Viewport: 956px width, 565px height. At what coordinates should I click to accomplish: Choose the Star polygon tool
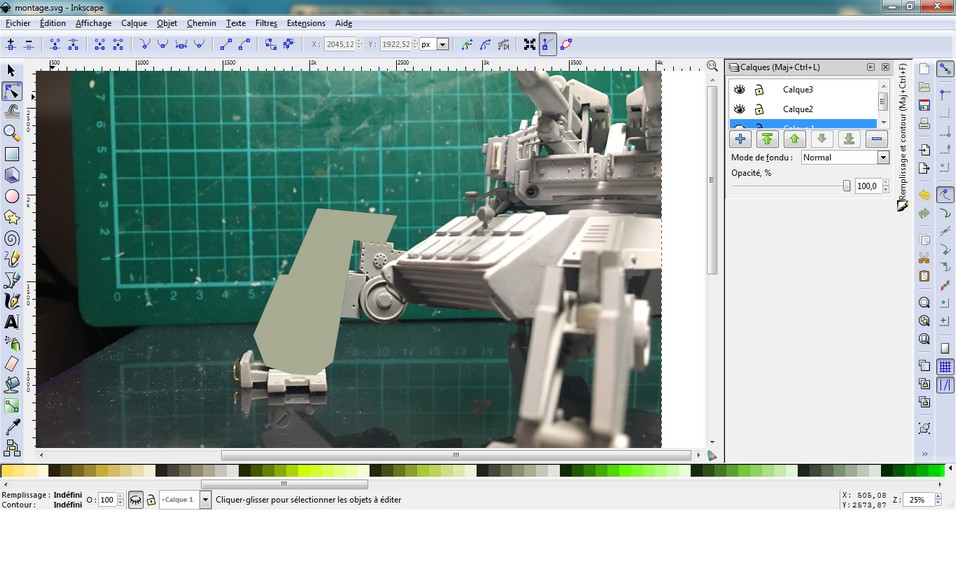pyautogui.click(x=12, y=217)
